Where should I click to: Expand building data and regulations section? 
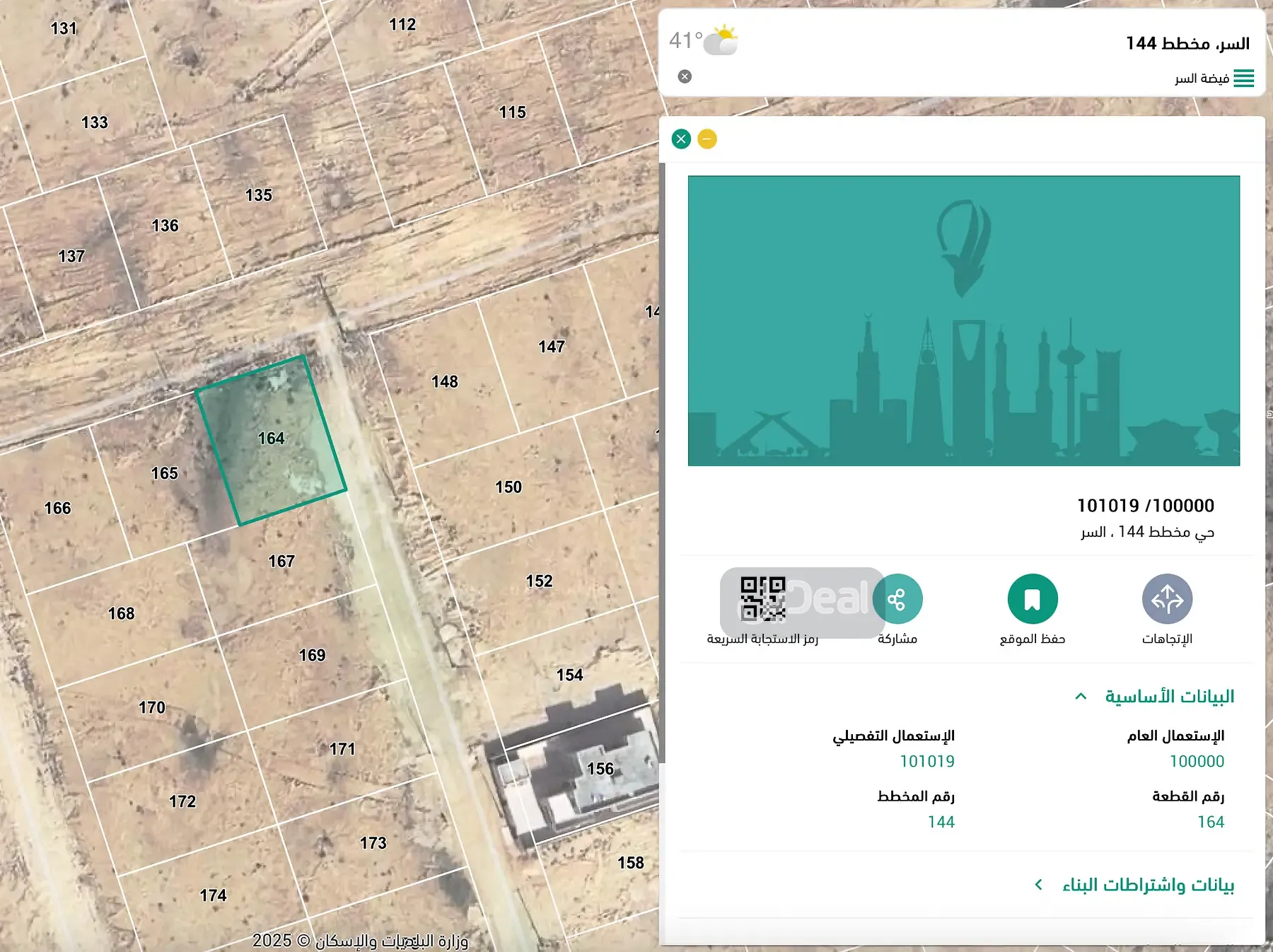tap(1147, 885)
